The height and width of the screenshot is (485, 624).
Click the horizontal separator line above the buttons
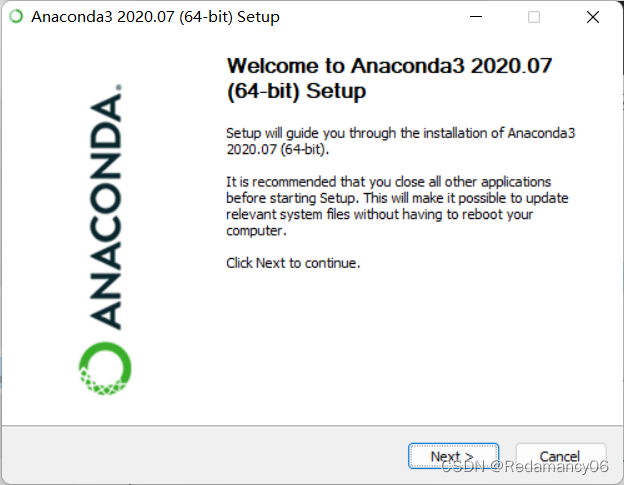tap(312, 426)
